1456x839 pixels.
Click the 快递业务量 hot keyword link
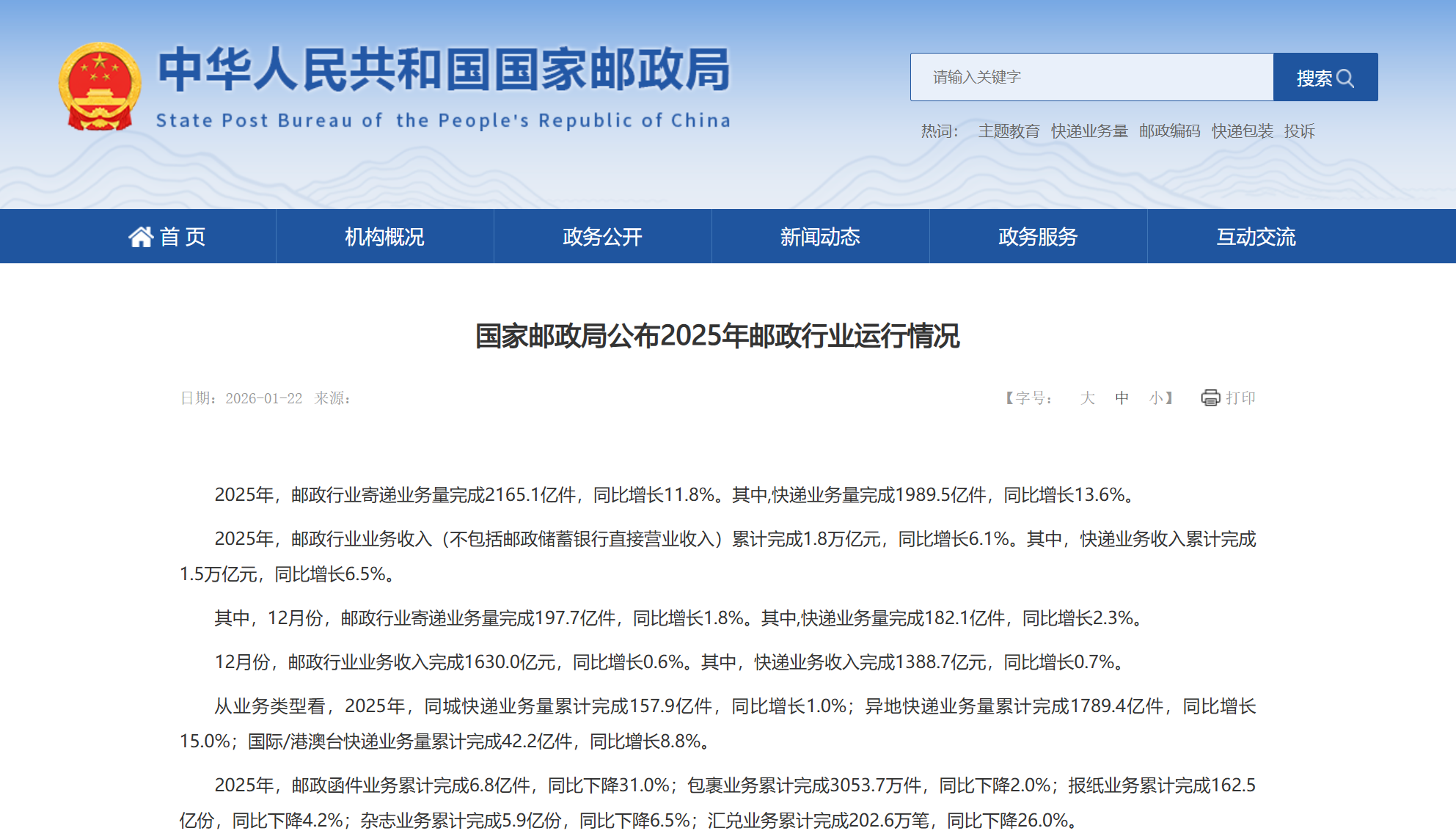(x=1089, y=131)
